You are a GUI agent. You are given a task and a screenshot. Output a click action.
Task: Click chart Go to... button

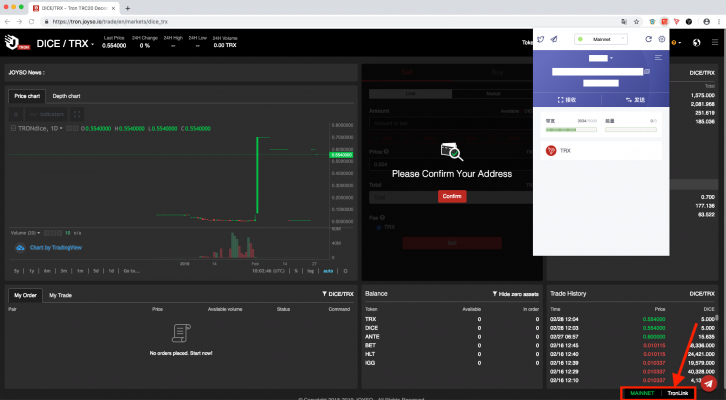pyautogui.click(x=131, y=271)
